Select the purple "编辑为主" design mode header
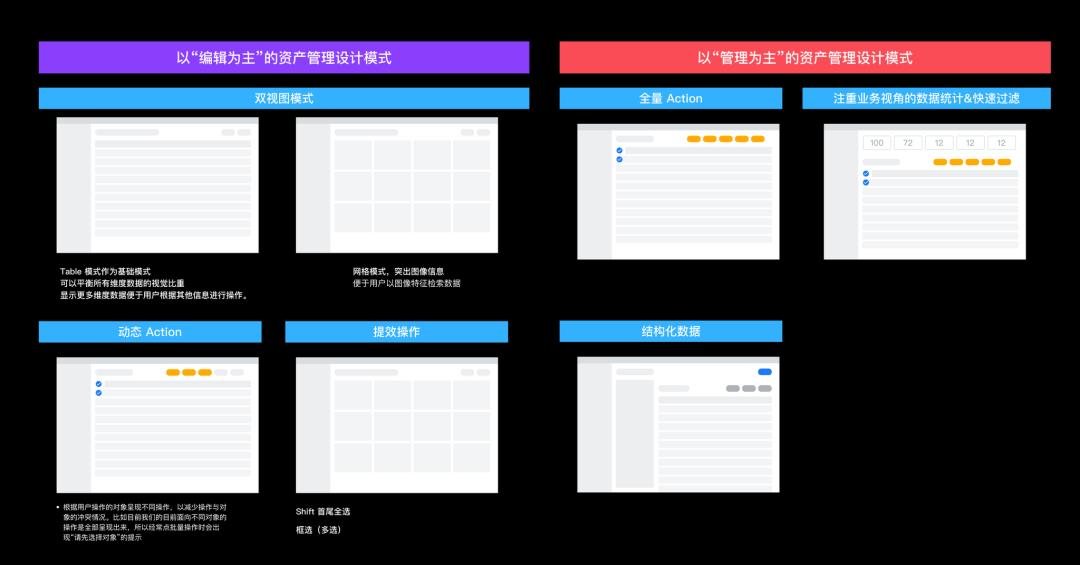The image size is (1080, 565). 284,58
